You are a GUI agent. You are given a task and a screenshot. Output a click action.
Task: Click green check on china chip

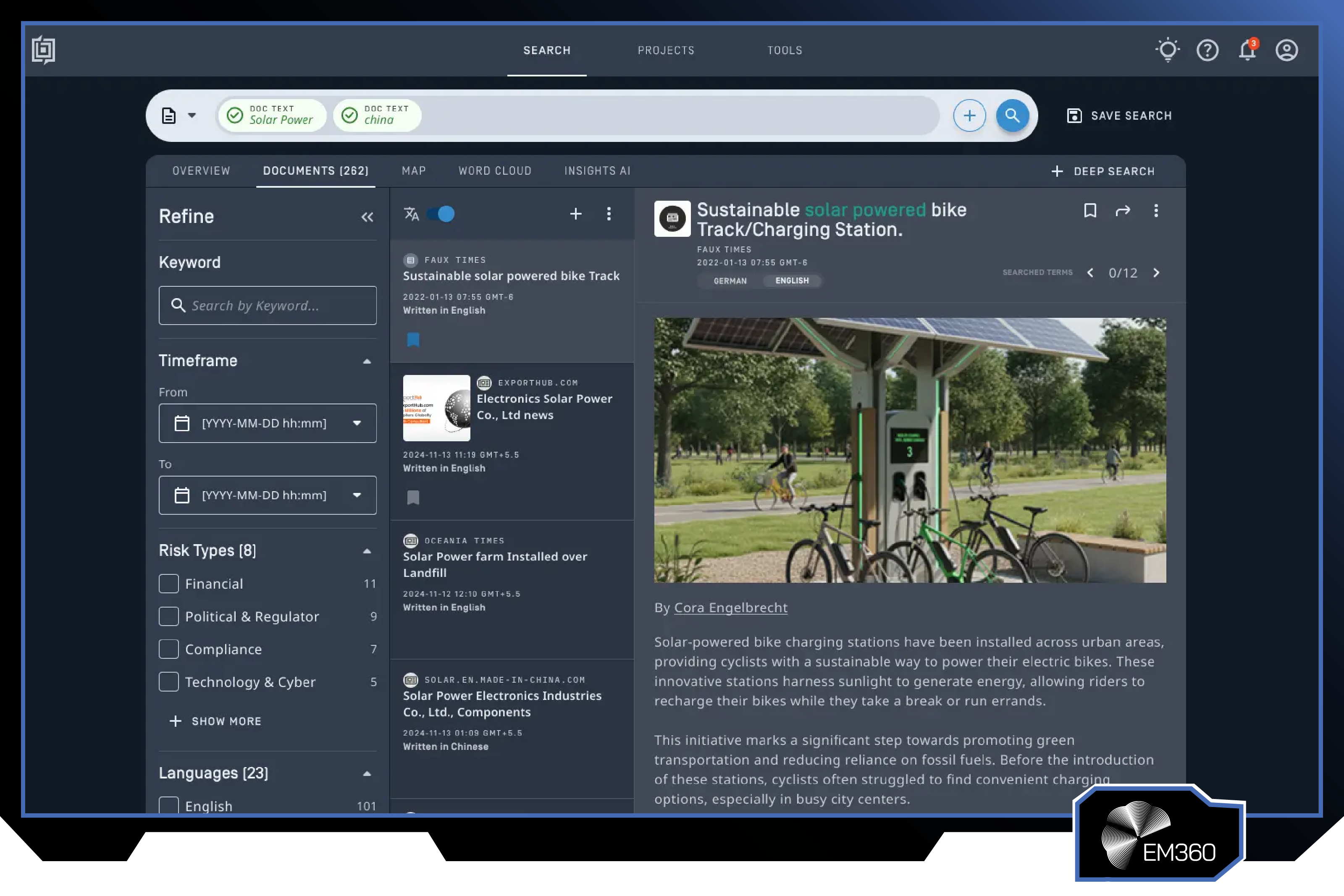coord(350,115)
